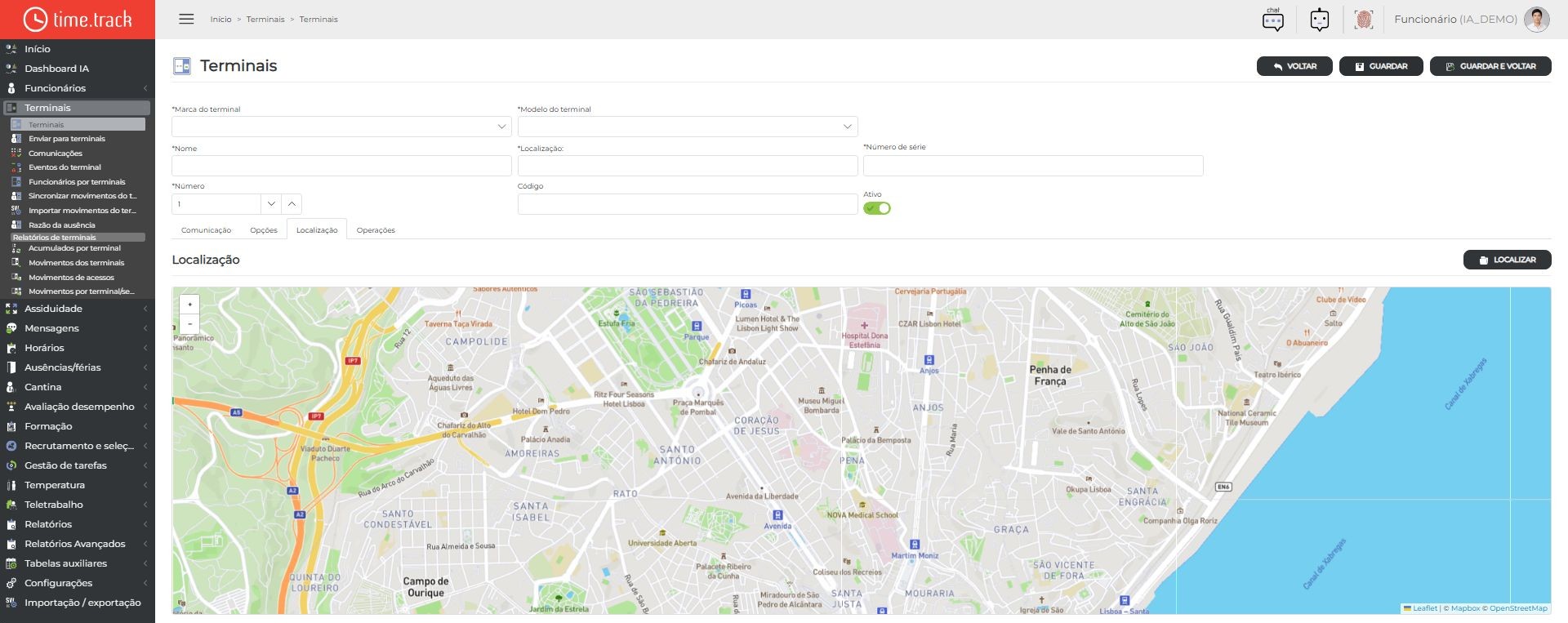Decrease the Número value
This screenshot has height=623, width=1568.
click(271, 204)
